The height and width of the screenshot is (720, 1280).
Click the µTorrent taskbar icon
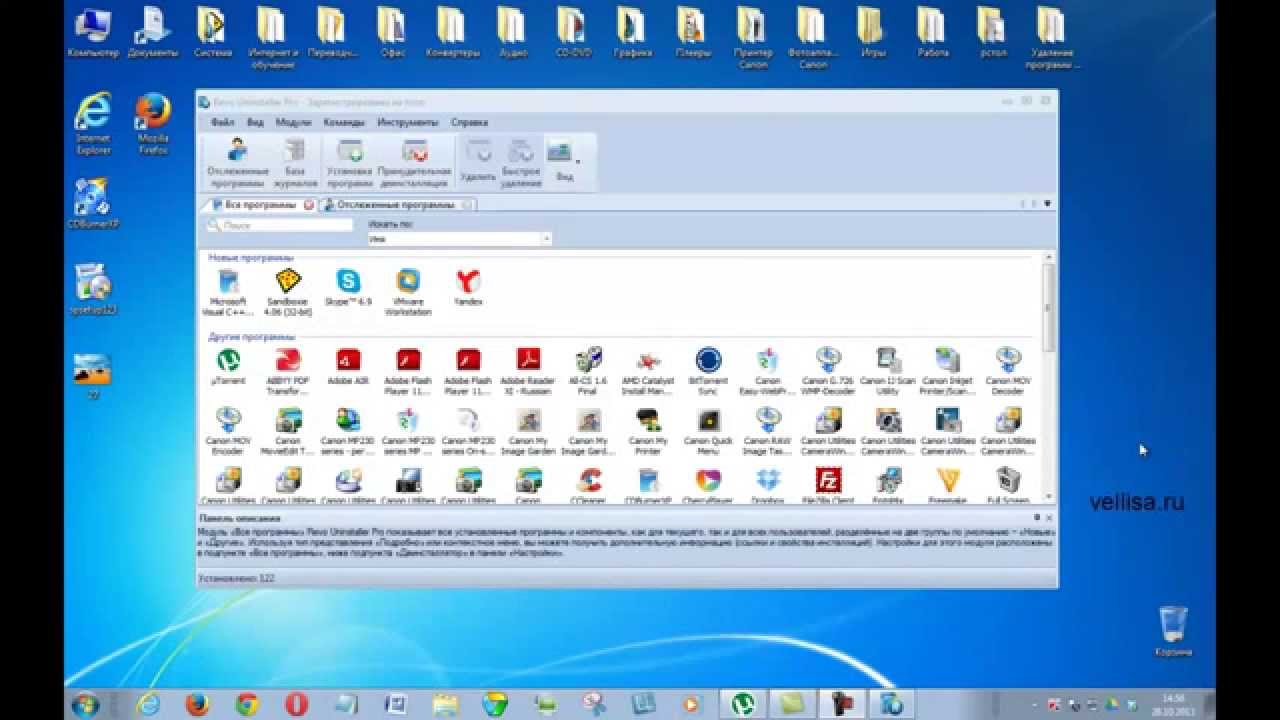click(742, 704)
